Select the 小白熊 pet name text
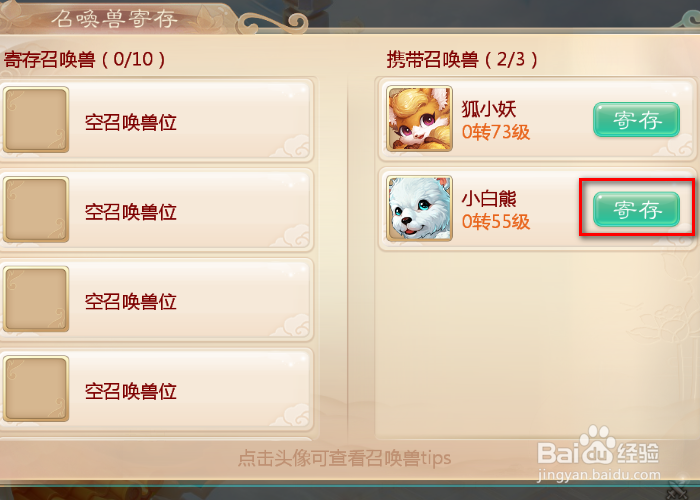The width and height of the screenshot is (700, 500). click(489, 198)
